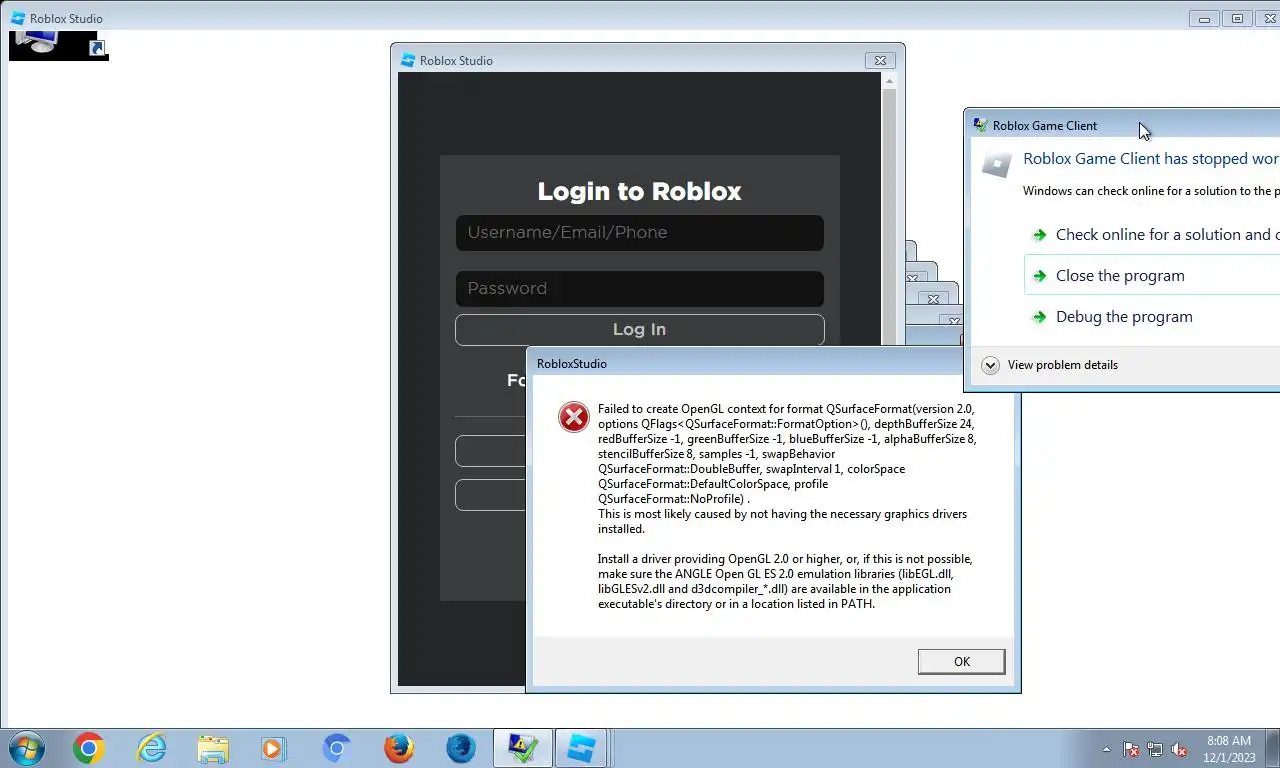1280x768 pixels.
Task: Click the Roblox Studio login window title icon
Action: pyautogui.click(x=407, y=60)
